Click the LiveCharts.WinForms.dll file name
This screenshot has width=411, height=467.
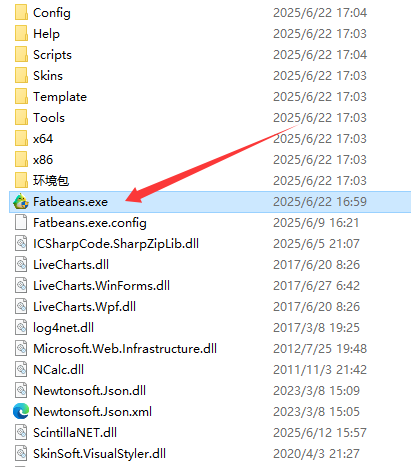(x=101, y=286)
